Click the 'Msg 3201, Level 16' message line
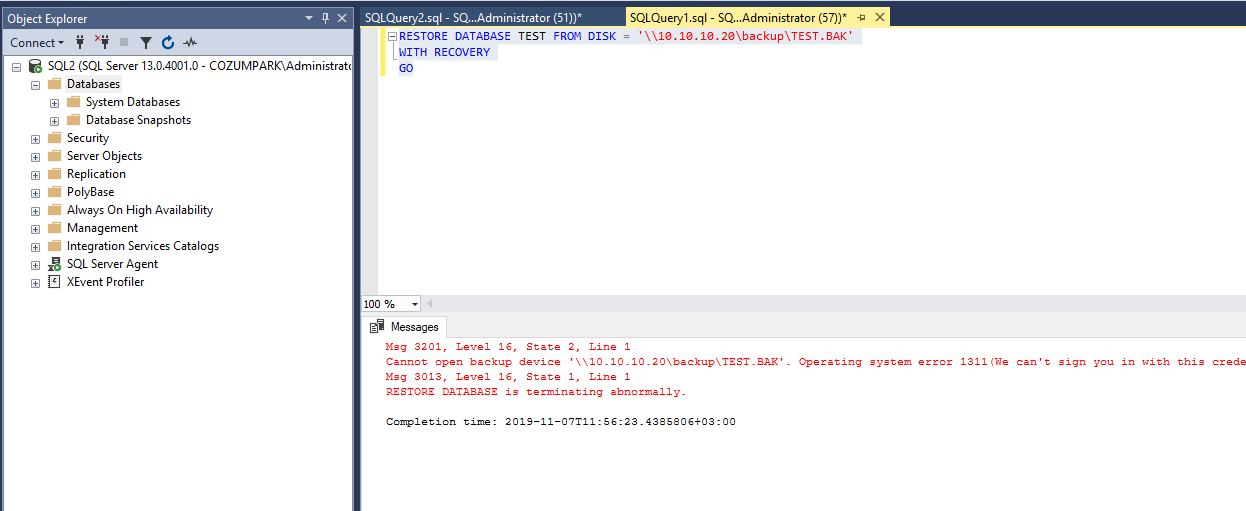The width and height of the screenshot is (1246, 511). coord(508,347)
